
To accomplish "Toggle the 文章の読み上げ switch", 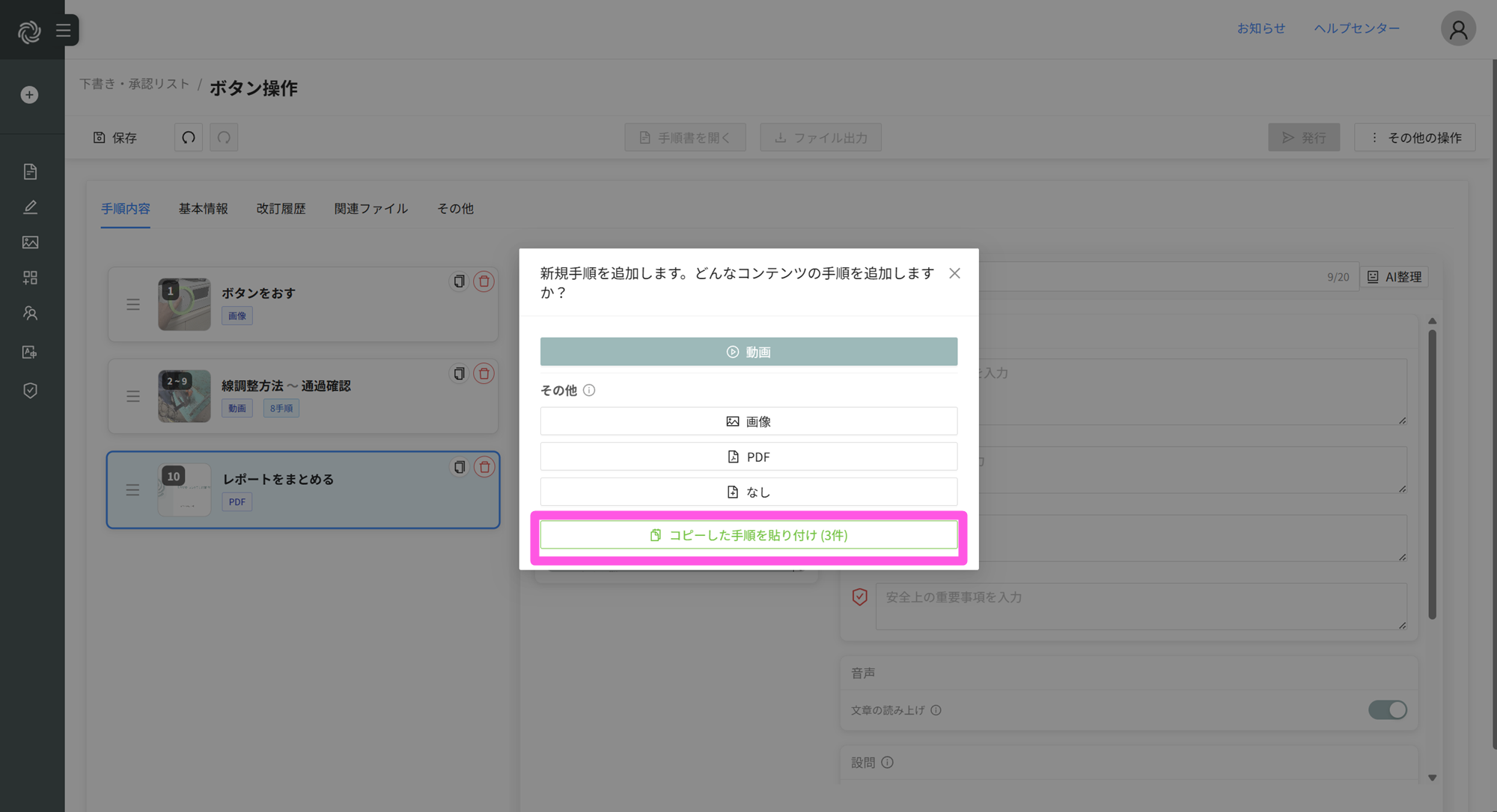I will (x=1387, y=709).
